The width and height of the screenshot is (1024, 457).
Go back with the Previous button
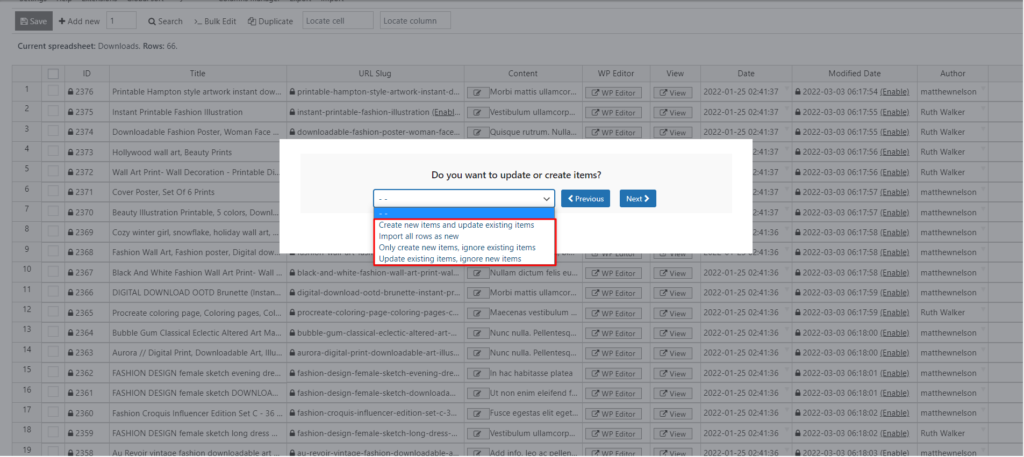[x=585, y=198]
